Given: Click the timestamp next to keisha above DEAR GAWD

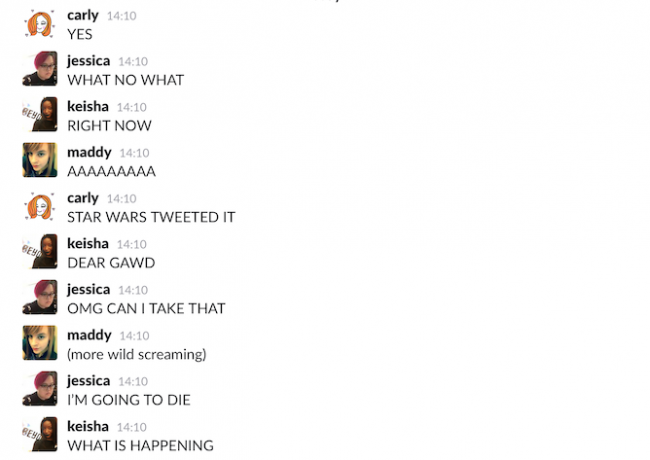Looking at the screenshot, I should [x=131, y=245].
